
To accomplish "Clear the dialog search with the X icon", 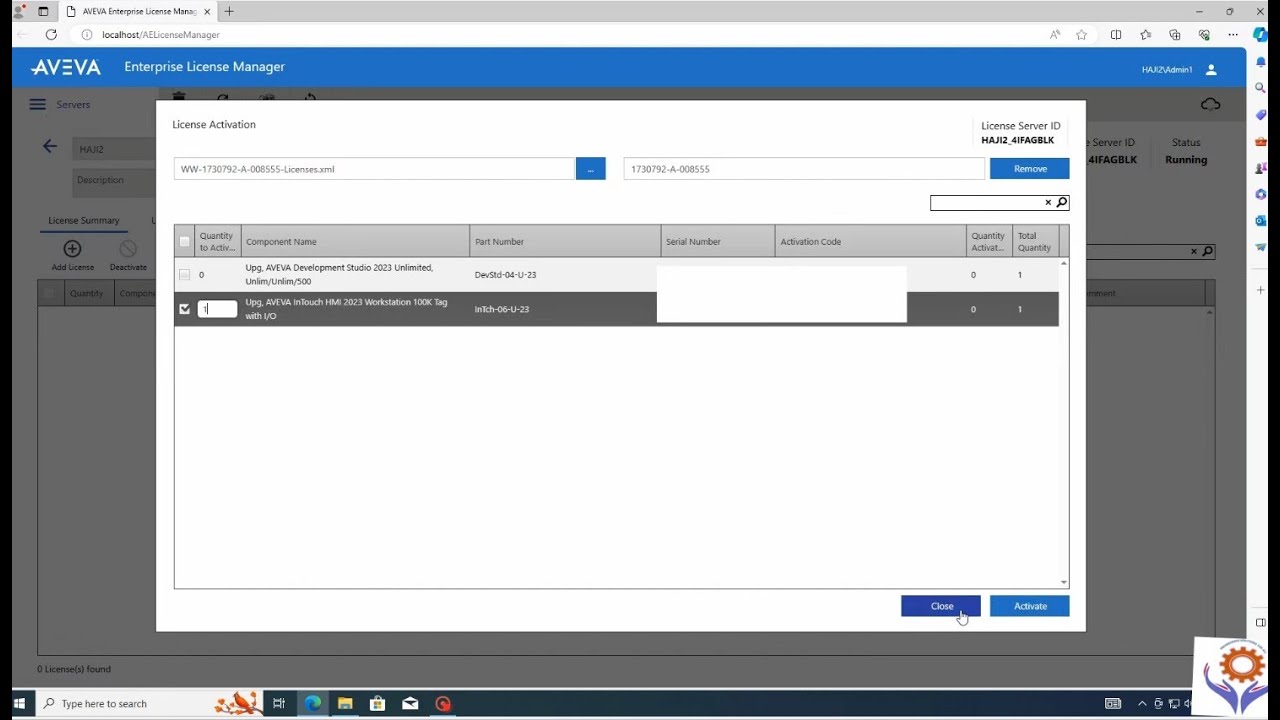I will click(x=1048, y=203).
